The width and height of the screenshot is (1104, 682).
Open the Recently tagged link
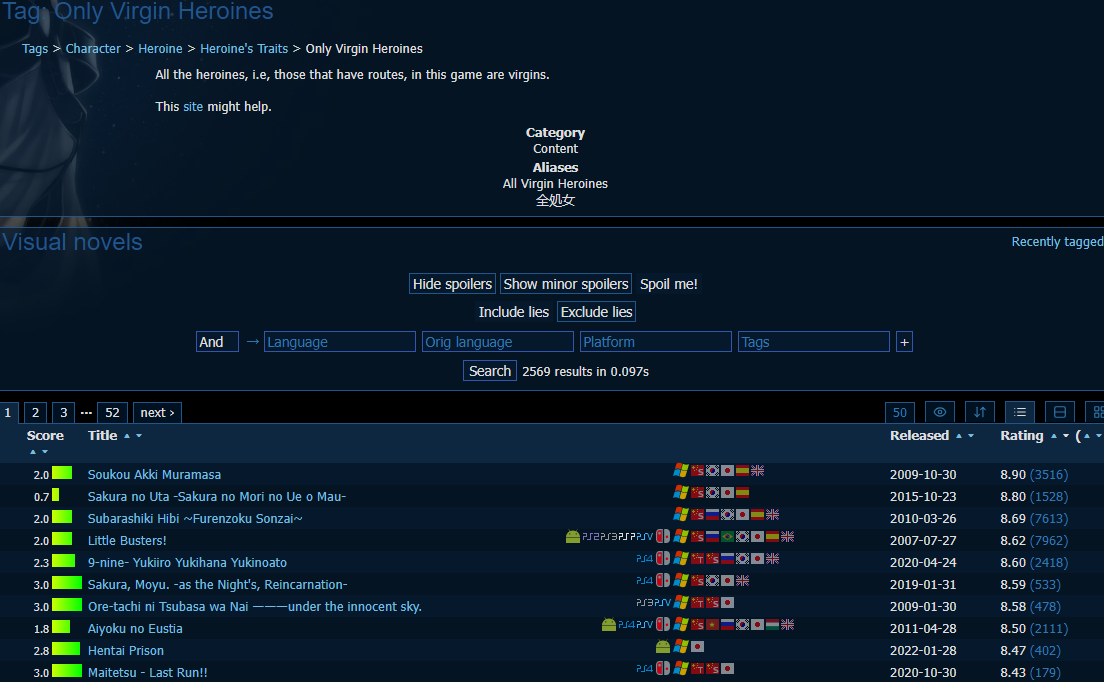[x=1058, y=241]
